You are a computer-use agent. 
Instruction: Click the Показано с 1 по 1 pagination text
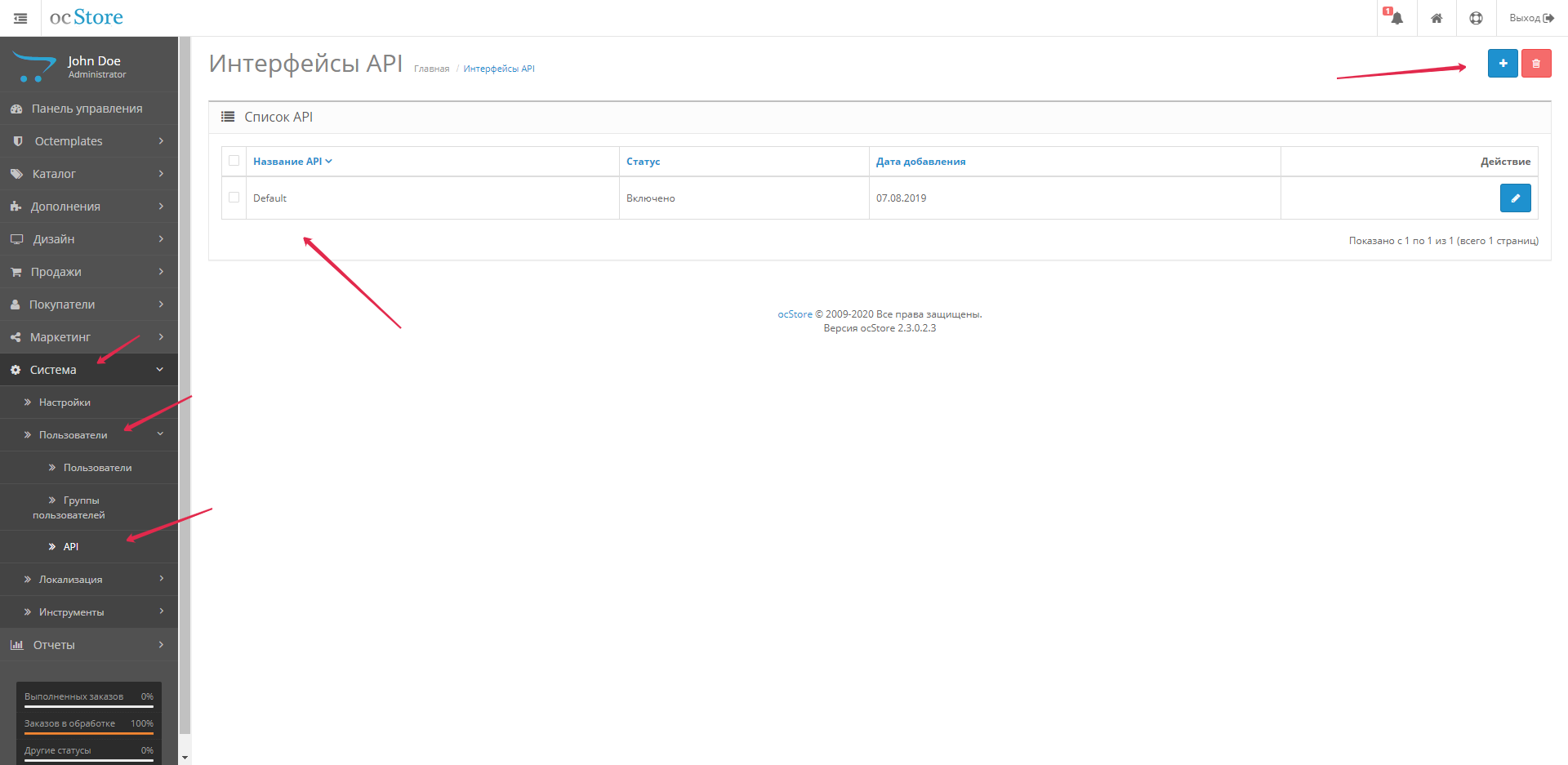pyautogui.click(x=1444, y=241)
